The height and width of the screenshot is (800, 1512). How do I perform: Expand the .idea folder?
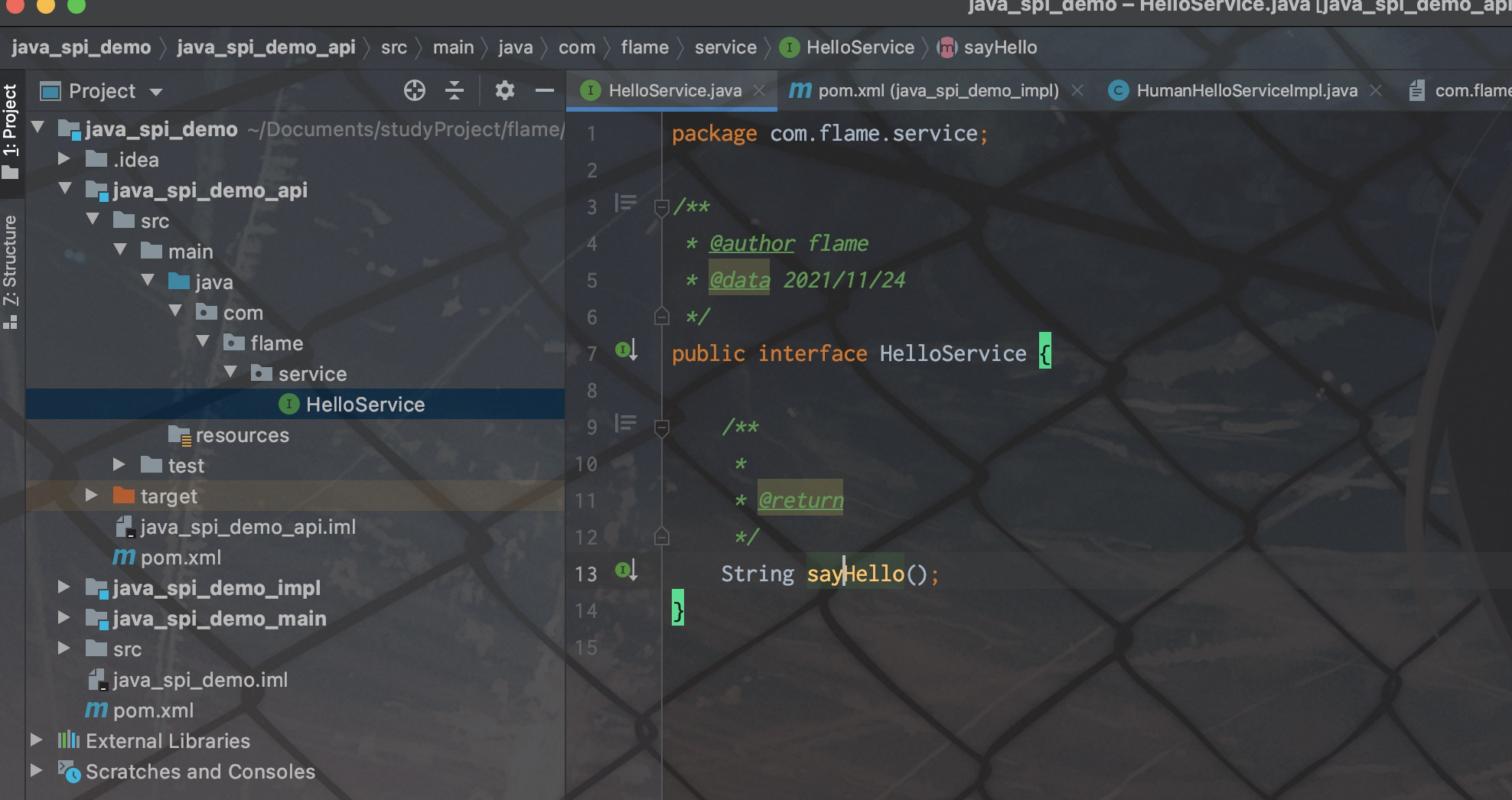(64, 159)
